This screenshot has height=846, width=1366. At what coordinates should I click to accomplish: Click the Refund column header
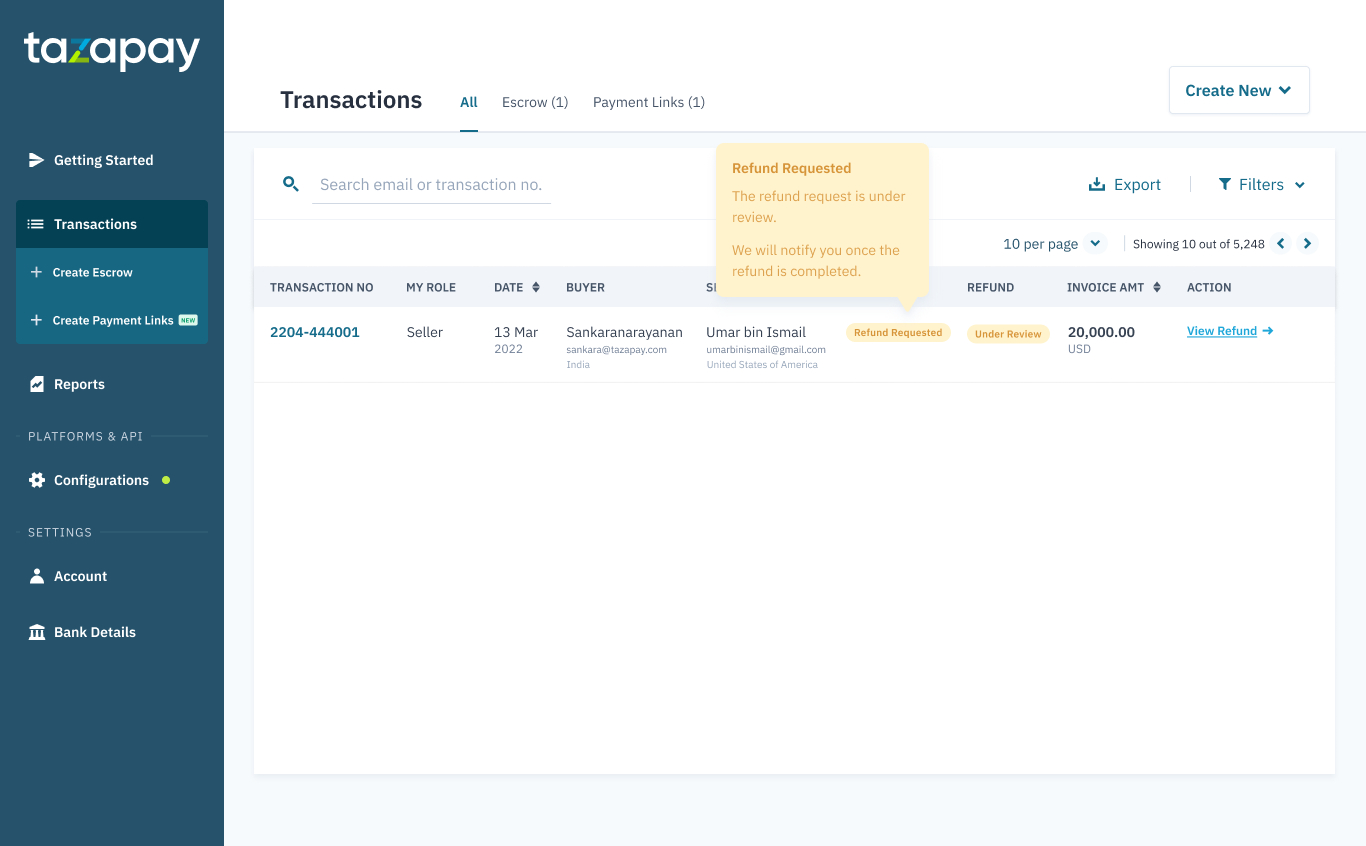coord(990,287)
